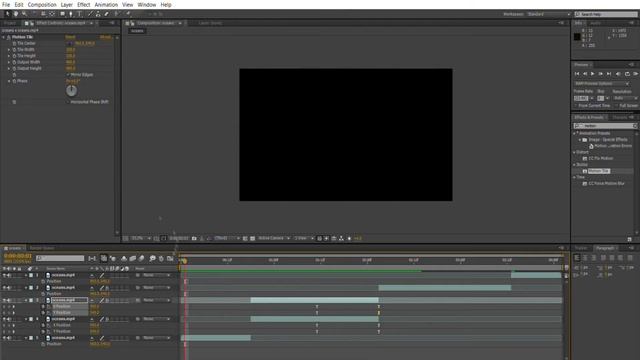Click Play in Preview panel
This screenshot has width=640, height=360.
593,74
